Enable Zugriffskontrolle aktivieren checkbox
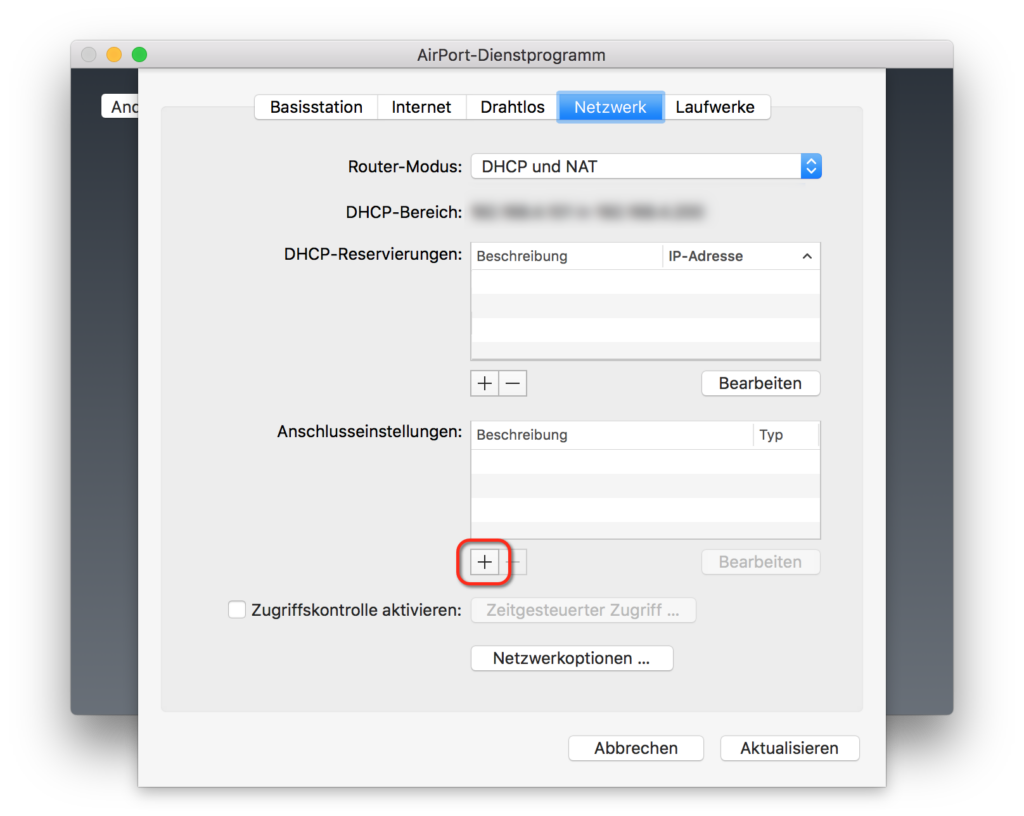 coord(237,610)
